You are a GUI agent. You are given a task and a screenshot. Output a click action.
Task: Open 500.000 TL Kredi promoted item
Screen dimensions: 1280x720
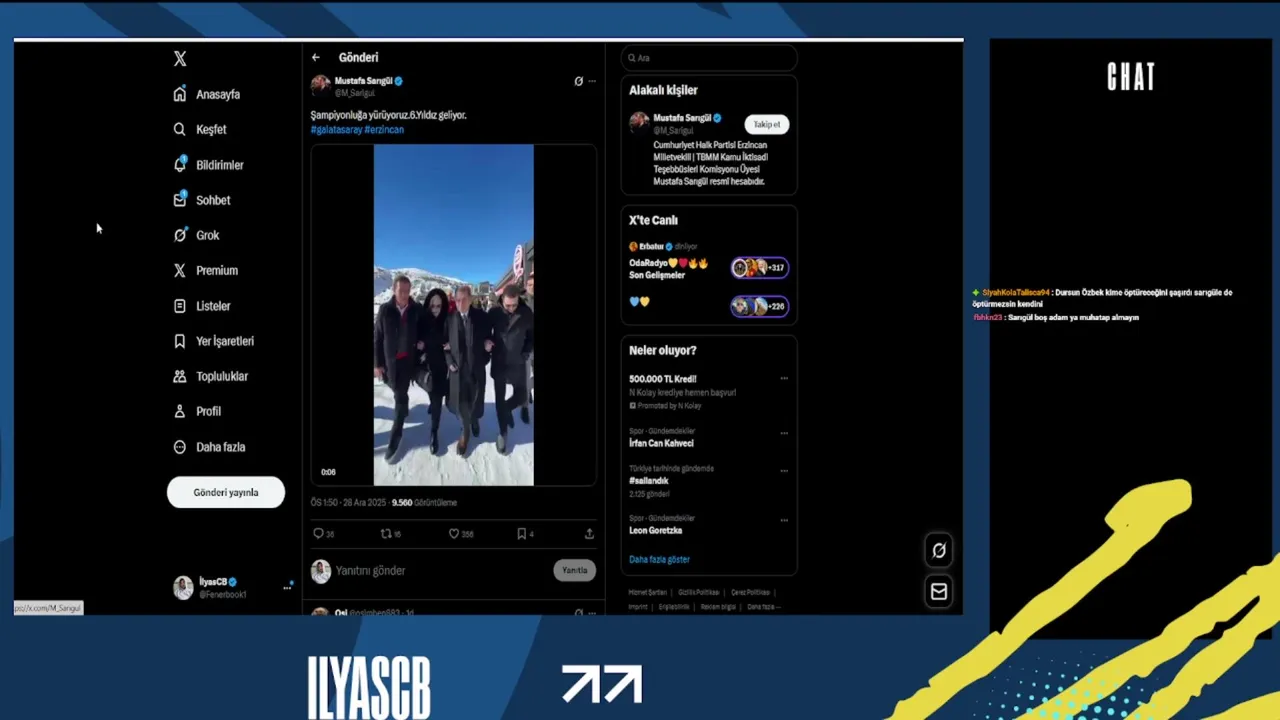662,379
